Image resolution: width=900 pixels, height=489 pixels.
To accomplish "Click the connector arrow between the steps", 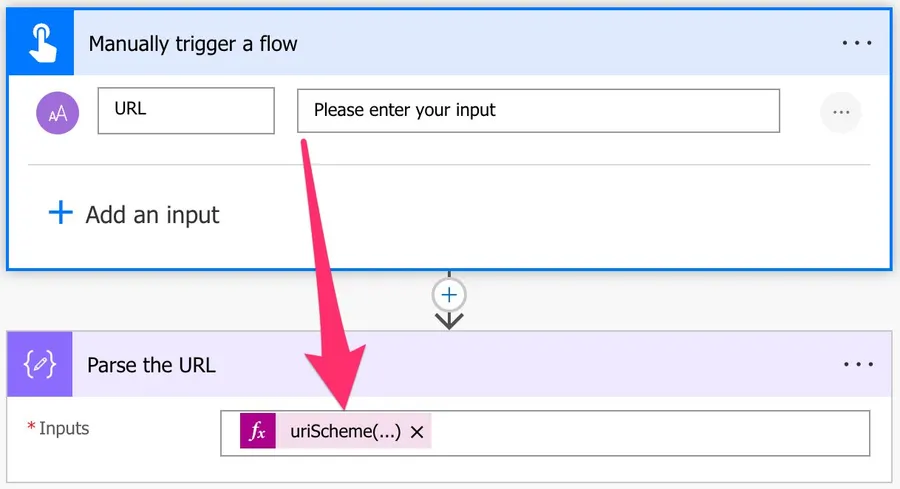I will 449,320.
